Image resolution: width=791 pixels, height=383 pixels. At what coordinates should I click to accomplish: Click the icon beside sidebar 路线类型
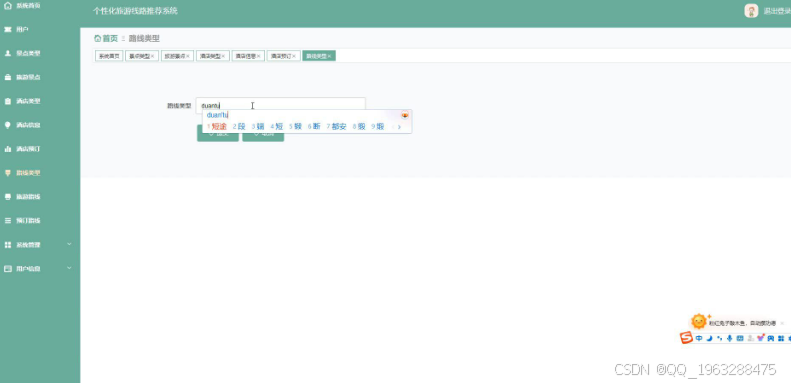tap(8, 173)
